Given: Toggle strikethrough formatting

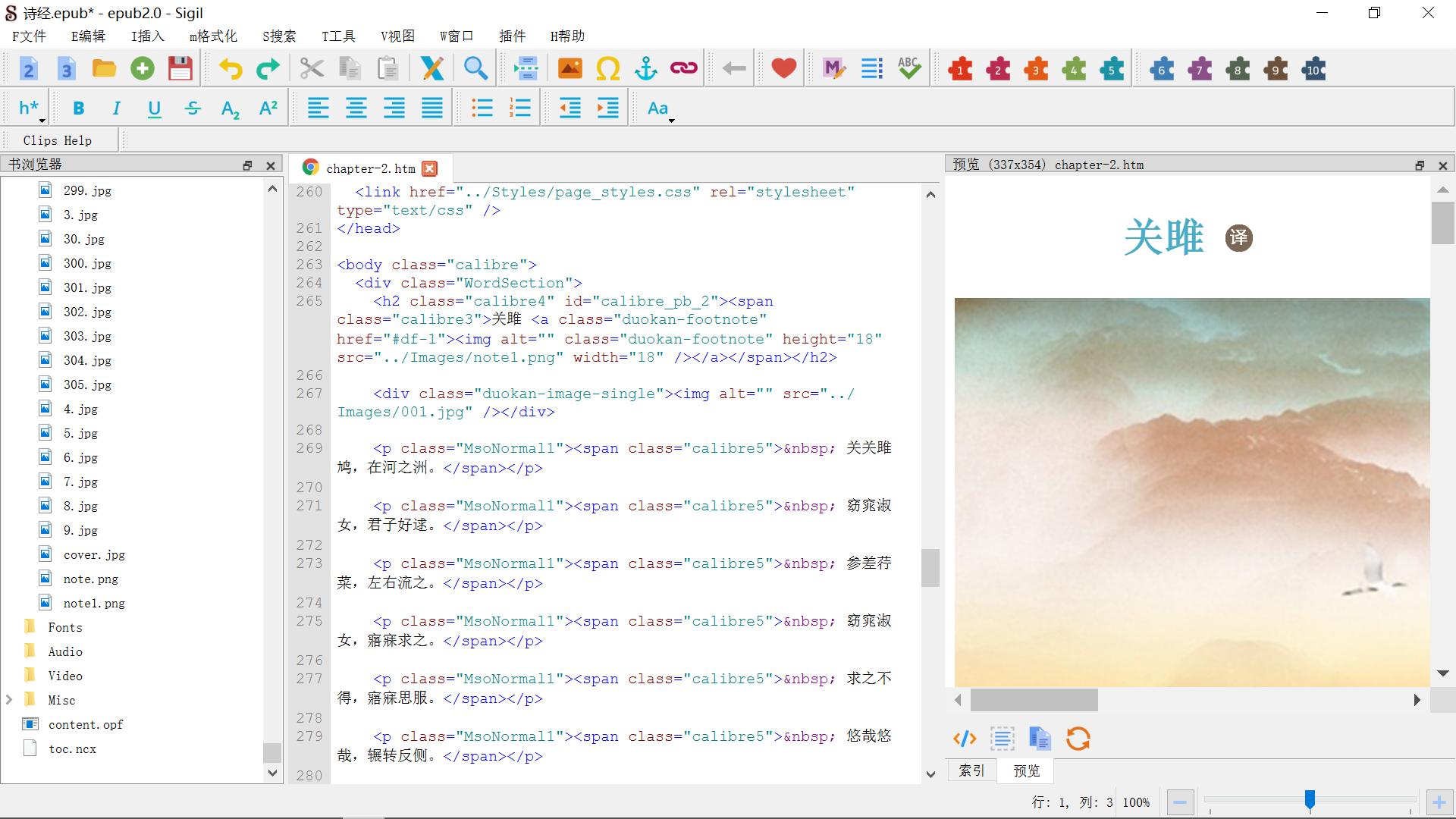Looking at the screenshot, I should (192, 107).
